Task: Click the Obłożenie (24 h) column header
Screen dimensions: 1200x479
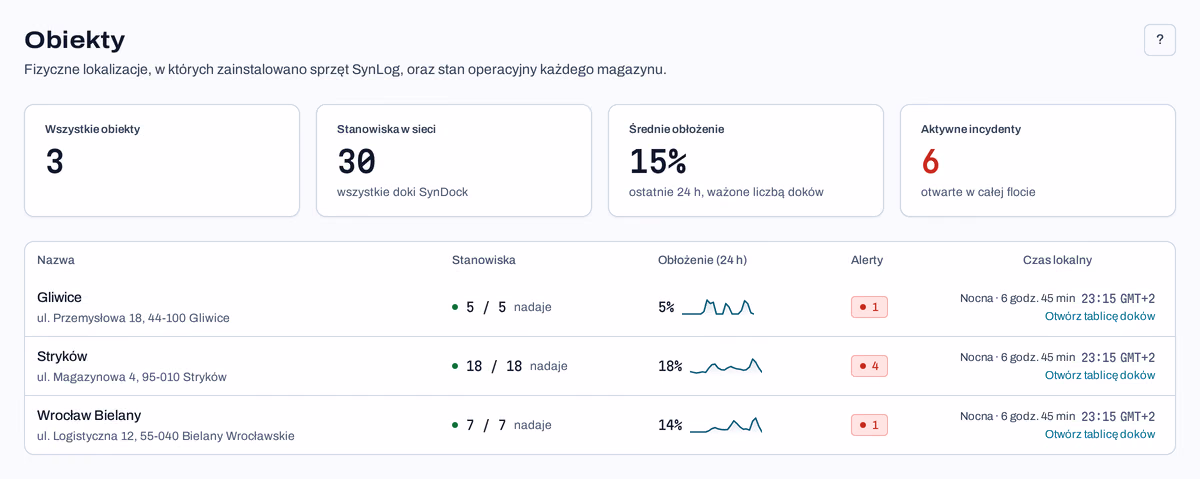Action: pyautogui.click(x=702, y=260)
